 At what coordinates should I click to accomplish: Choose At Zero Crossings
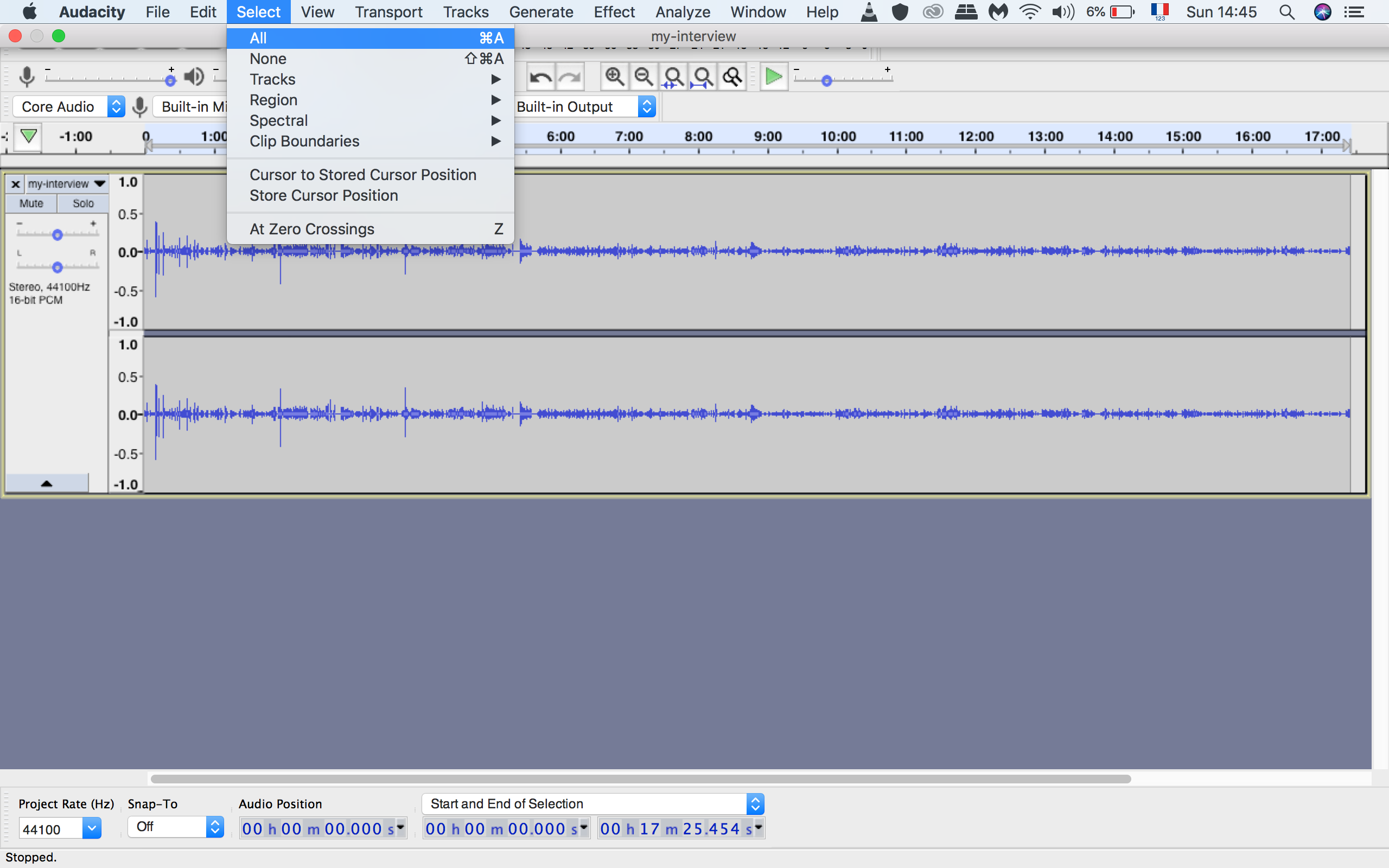pos(370,229)
